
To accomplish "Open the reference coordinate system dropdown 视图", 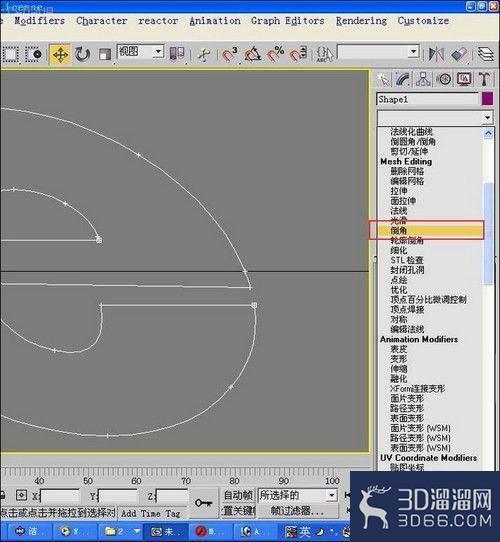I will [x=140, y=52].
